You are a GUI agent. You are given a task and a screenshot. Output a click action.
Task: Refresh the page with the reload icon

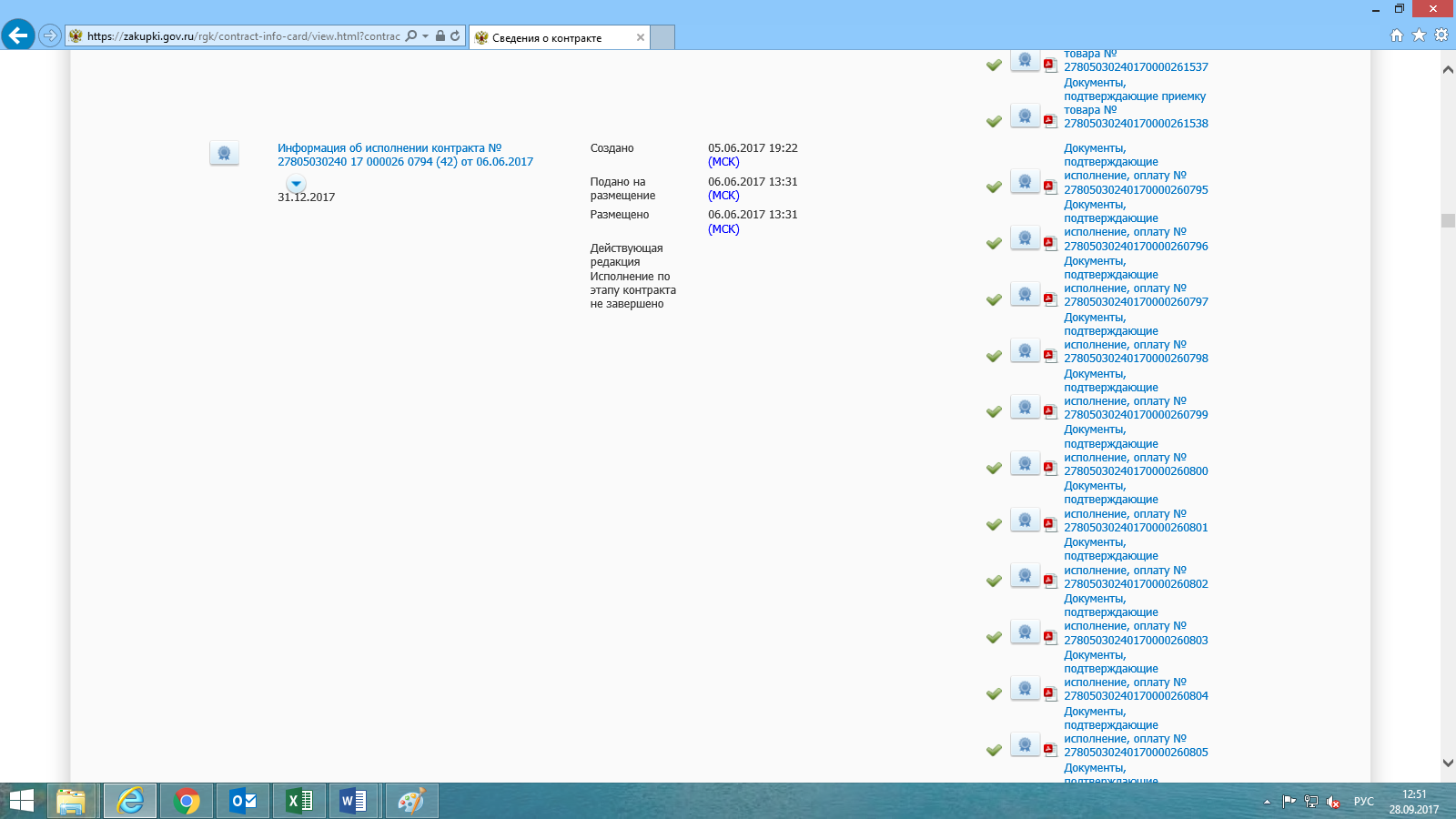pyautogui.click(x=455, y=36)
